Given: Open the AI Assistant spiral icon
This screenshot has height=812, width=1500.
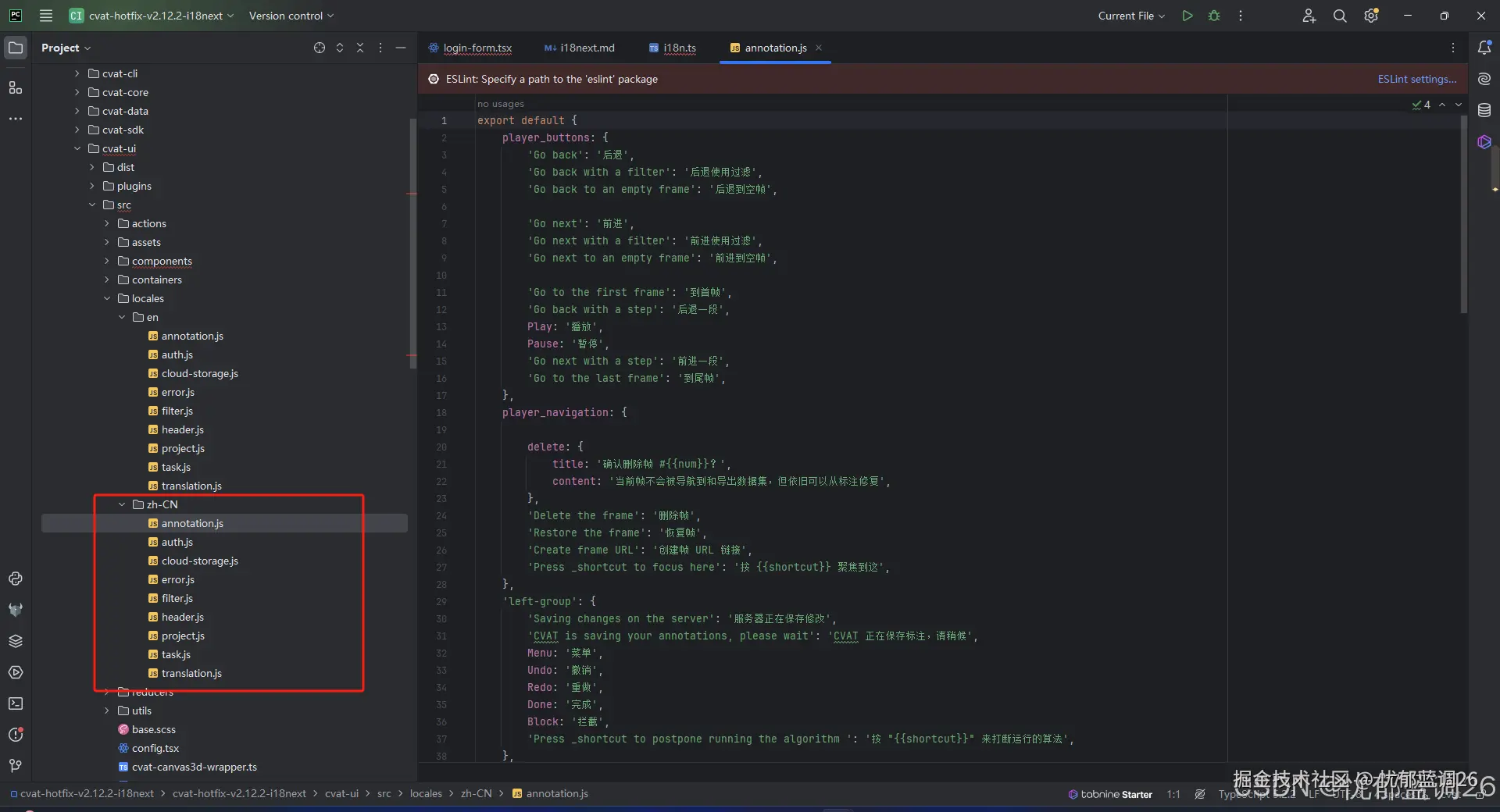Looking at the screenshot, I should point(1484,79).
